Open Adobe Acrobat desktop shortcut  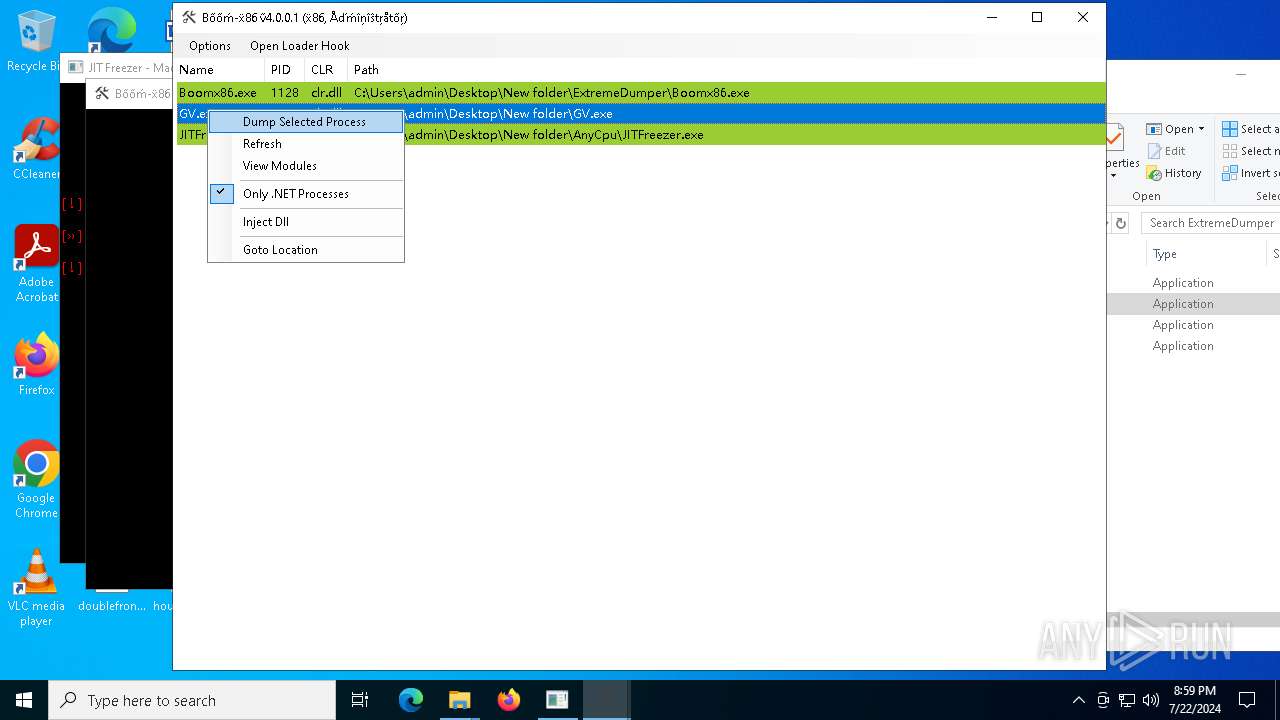(37, 264)
